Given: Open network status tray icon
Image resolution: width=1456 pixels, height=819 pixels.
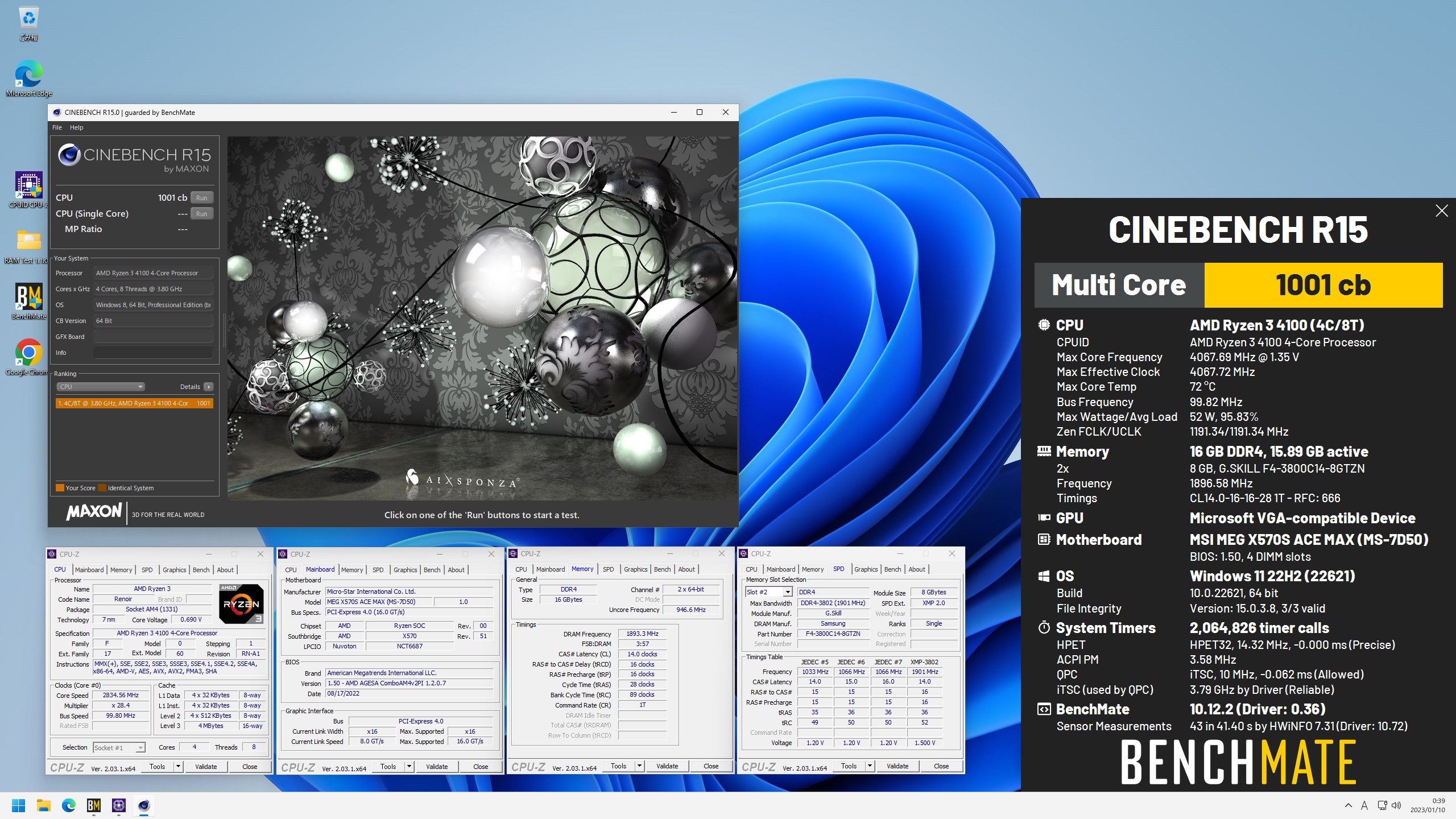Looking at the screenshot, I should 1382,805.
